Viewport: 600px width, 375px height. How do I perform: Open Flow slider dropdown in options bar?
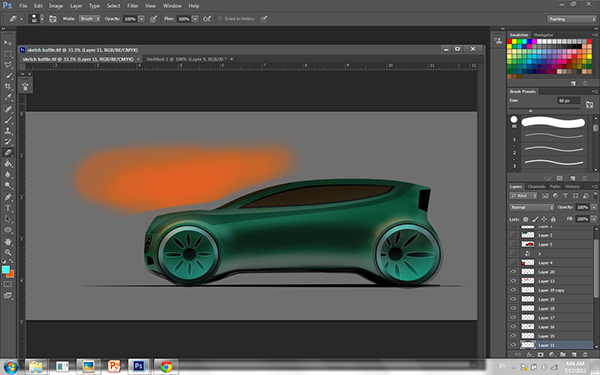195,19
